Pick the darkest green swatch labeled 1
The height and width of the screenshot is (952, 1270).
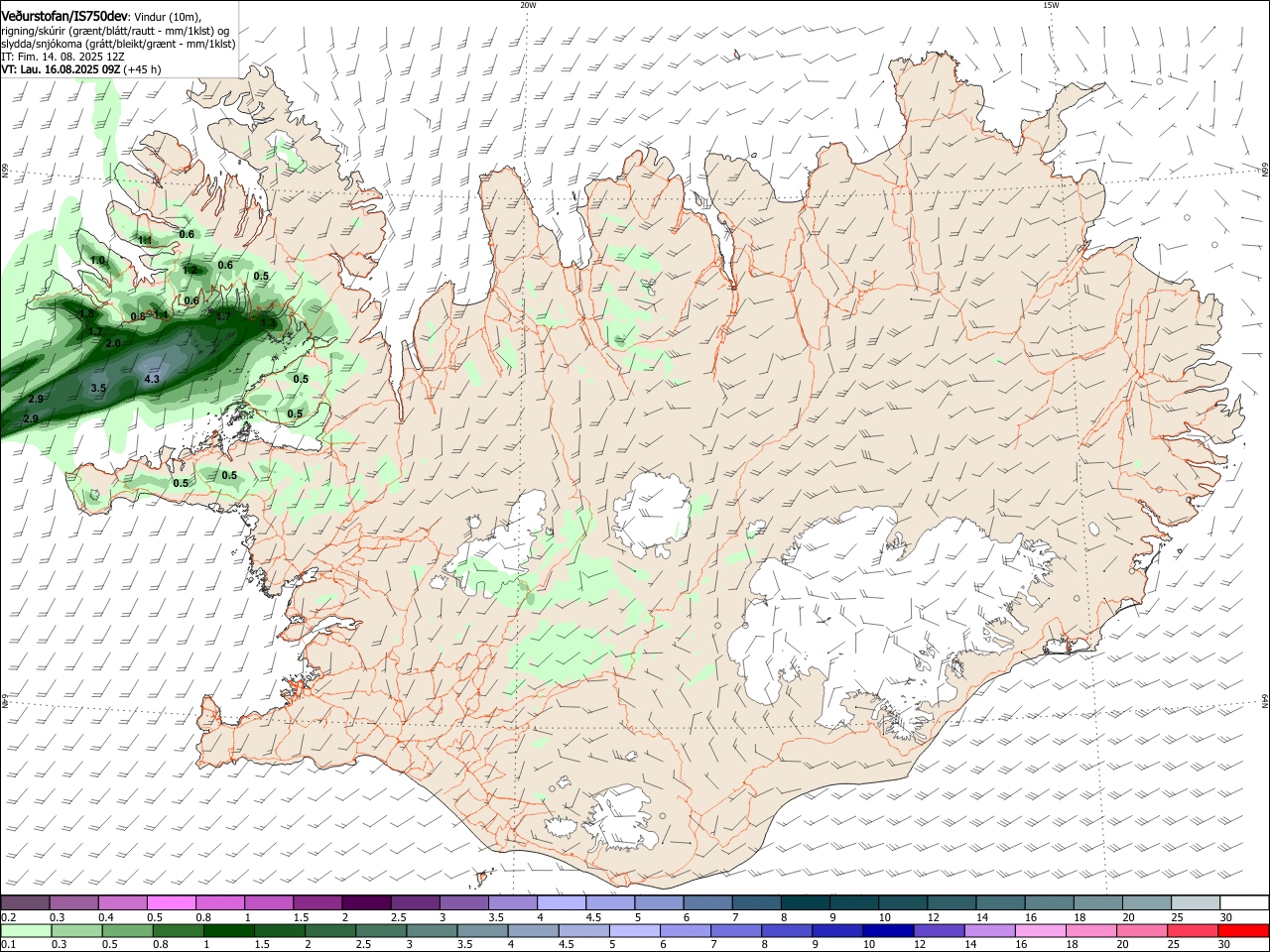click(x=230, y=930)
